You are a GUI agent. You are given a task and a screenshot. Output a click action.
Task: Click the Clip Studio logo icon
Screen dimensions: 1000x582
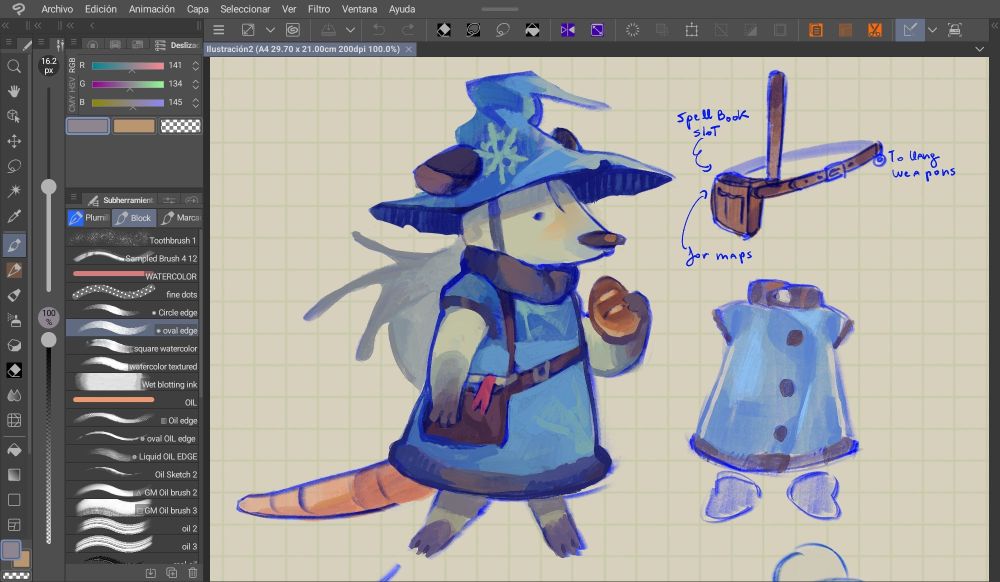(x=18, y=9)
